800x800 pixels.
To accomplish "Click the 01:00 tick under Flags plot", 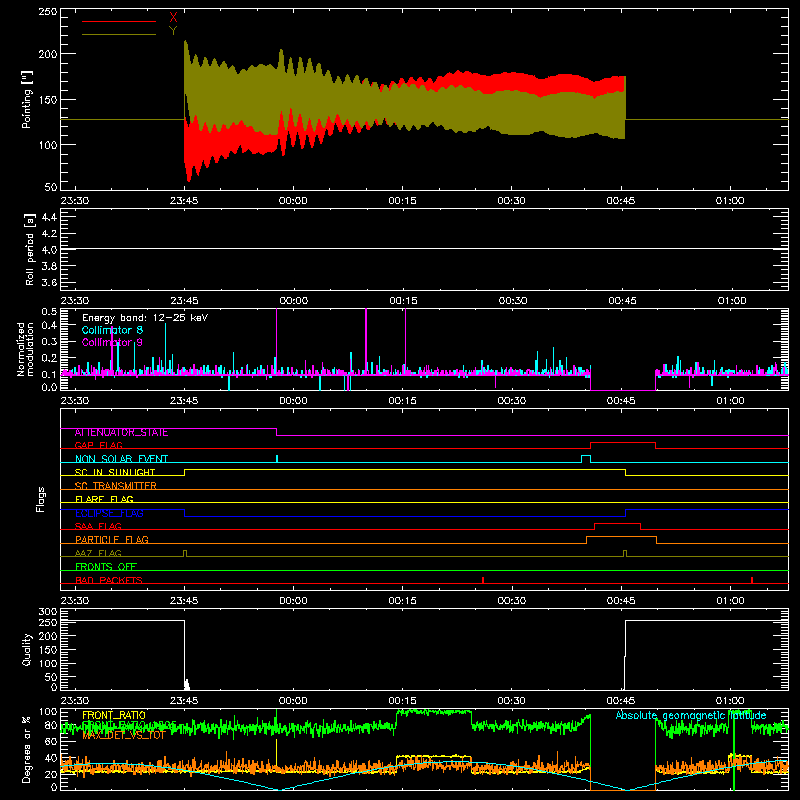I will [731, 601].
